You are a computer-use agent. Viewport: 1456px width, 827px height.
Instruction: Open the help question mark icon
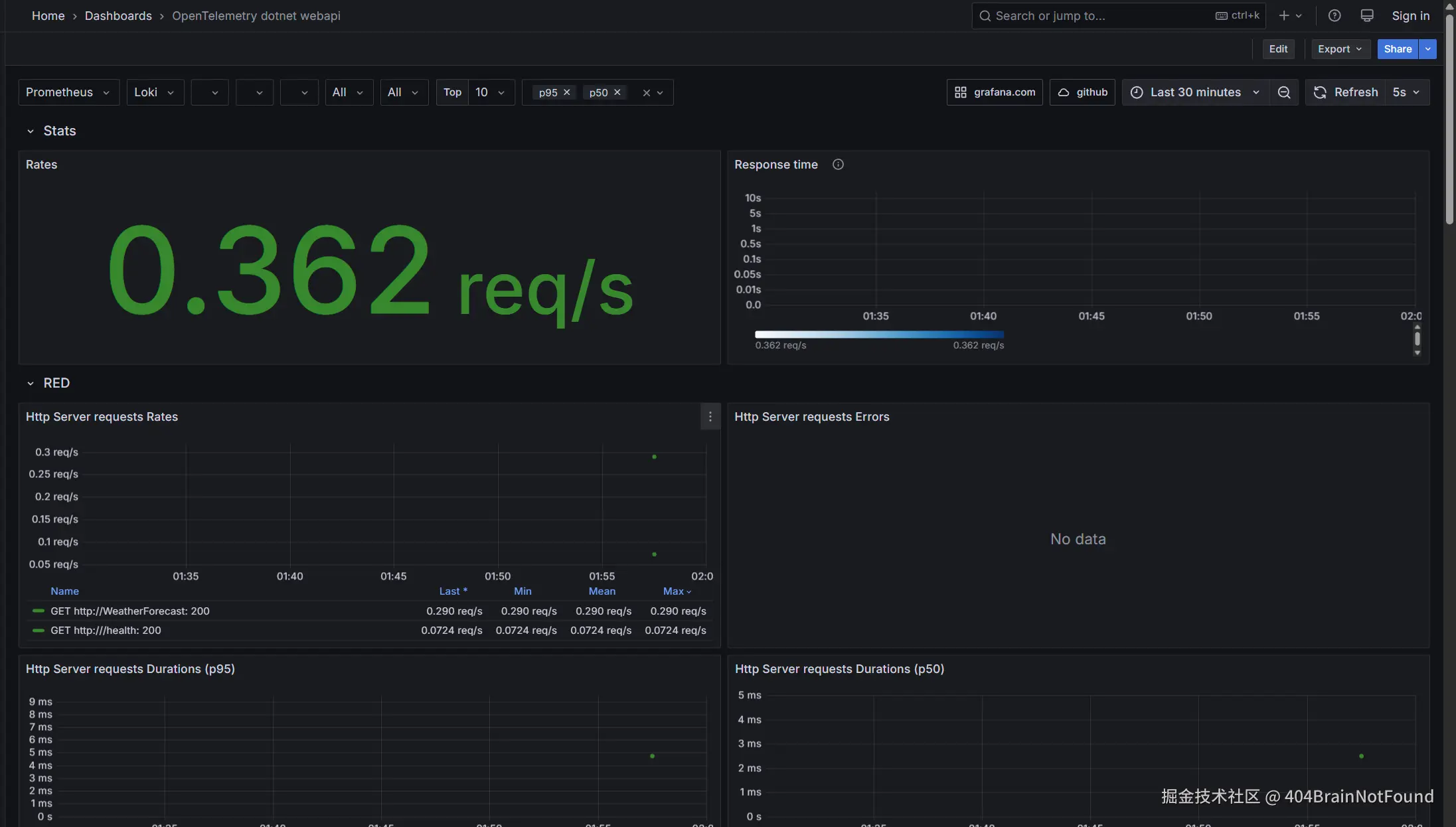tap(1334, 16)
